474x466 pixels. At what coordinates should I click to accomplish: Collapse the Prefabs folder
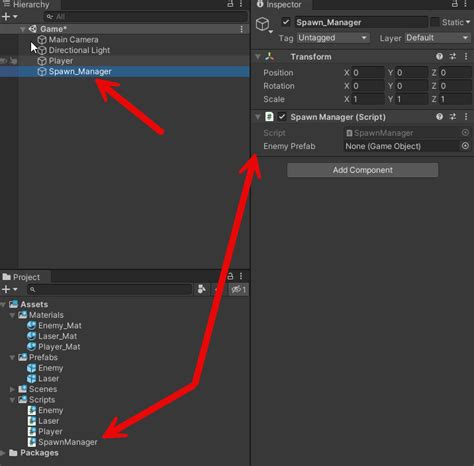[12, 358]
